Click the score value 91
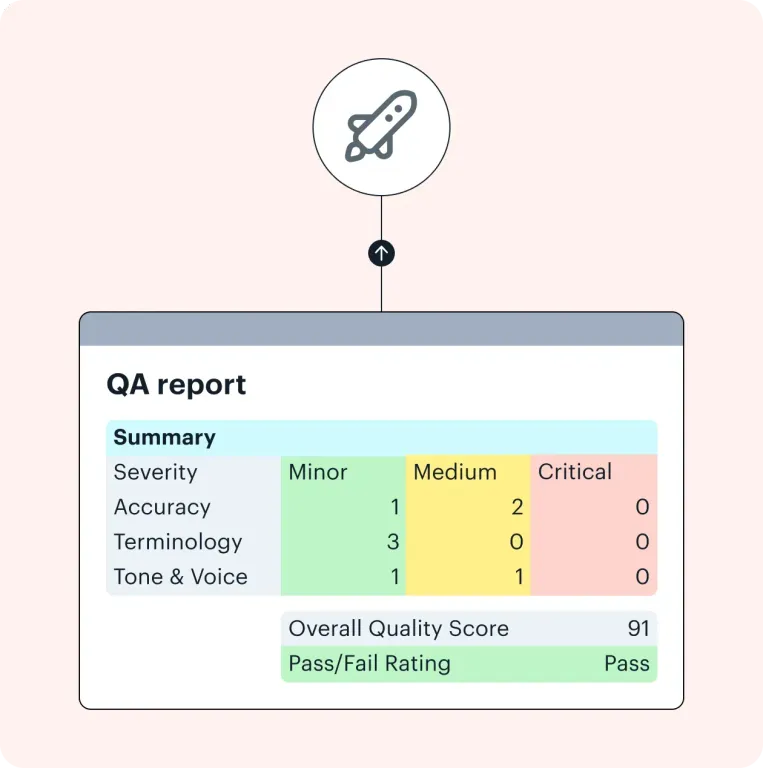The height and width of the screenshot is (768, 763). (639, 628)
